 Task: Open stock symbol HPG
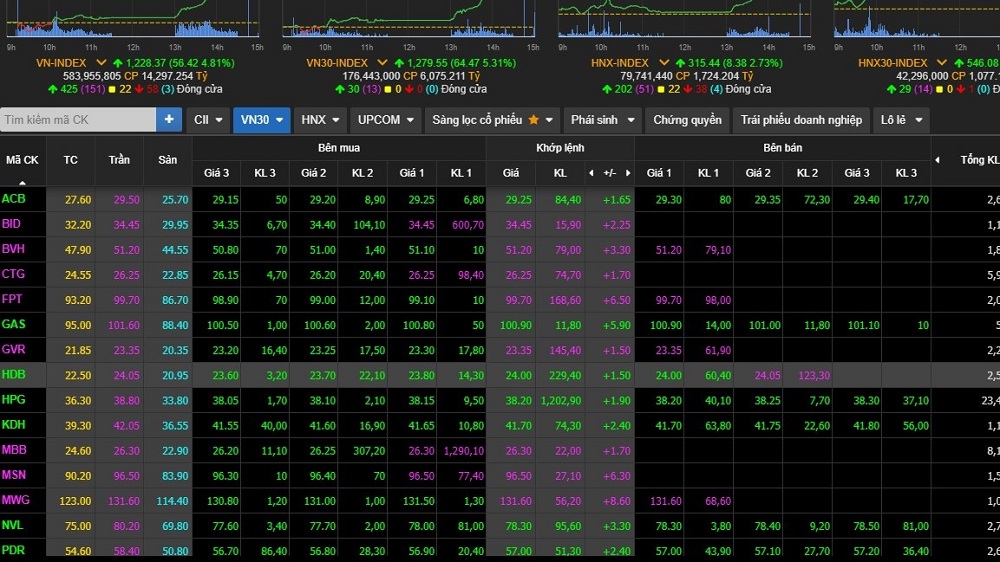13,400
